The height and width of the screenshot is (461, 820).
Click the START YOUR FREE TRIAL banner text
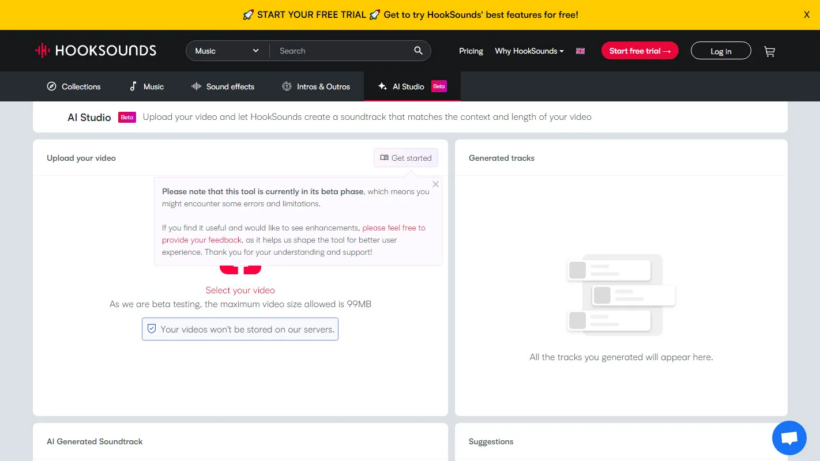click(x=410, y=15)
